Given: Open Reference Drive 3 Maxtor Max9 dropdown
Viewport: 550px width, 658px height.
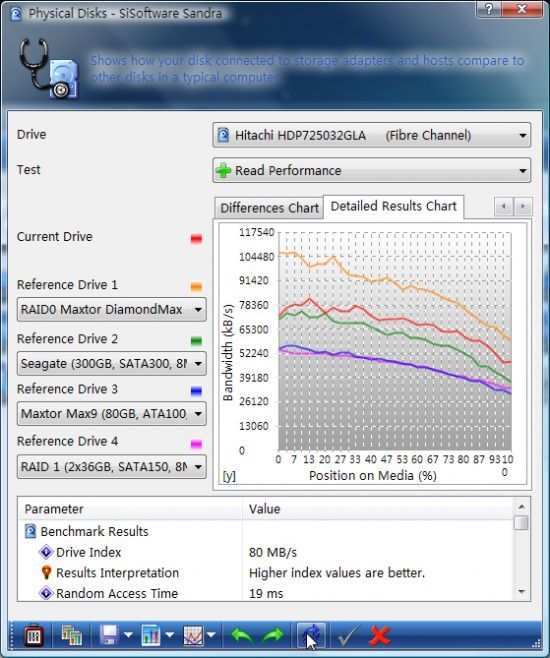Looking at the screenshot, I should (112, 414).
